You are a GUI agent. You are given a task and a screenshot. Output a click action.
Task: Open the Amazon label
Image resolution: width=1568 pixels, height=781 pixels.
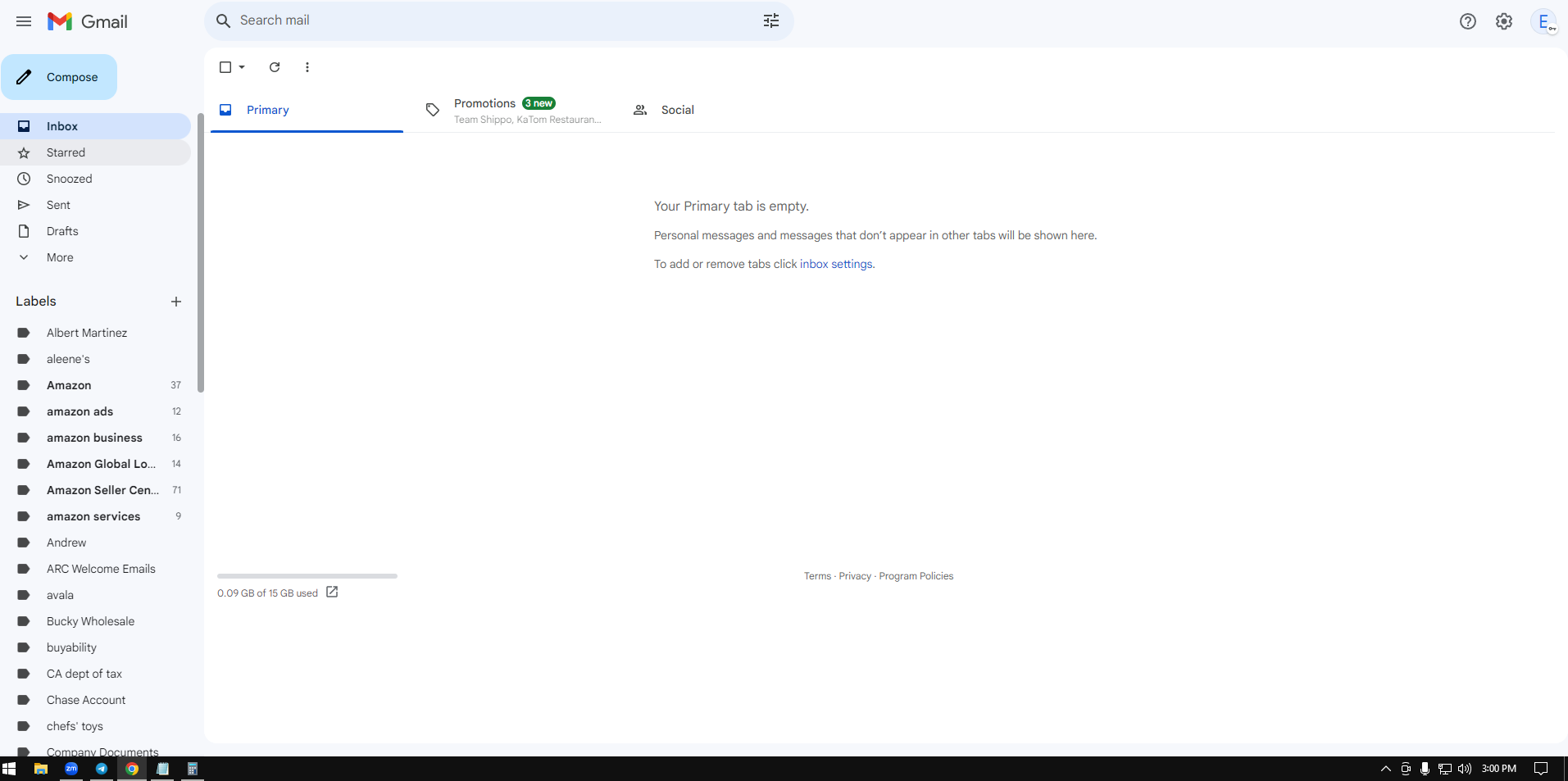click(x=95, y=385)
